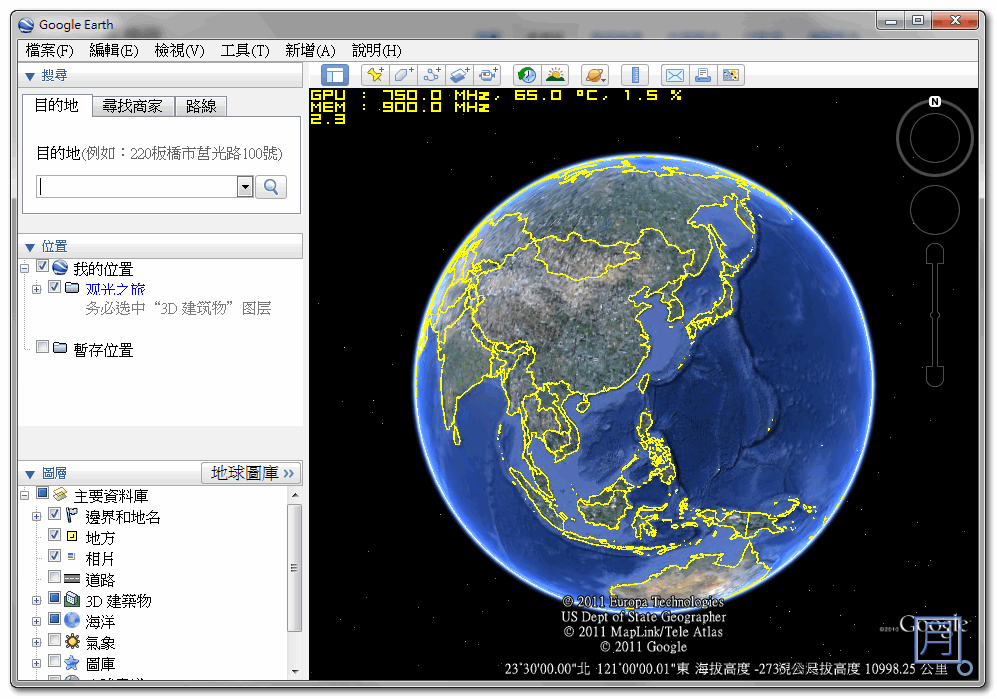Open the 工具 menu
The image size is (997, 699).
pyautogui.click(x=244, y=51)
